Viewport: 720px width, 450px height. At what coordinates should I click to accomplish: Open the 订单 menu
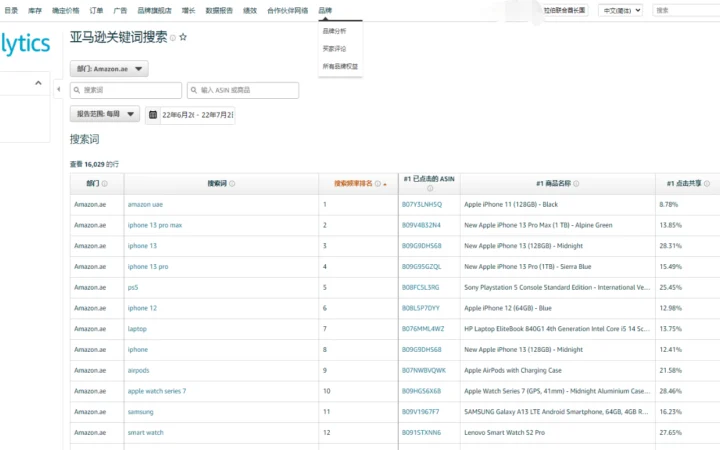(x=96, y=10)
